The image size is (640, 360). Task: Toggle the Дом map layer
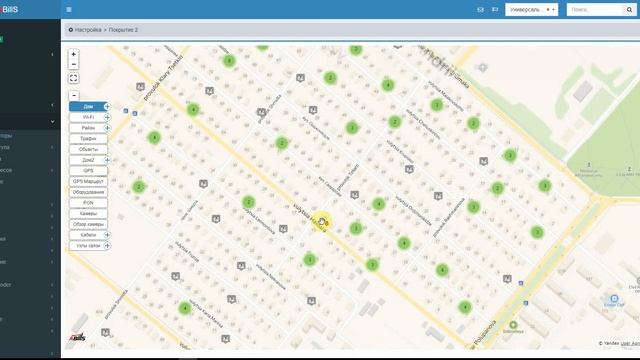(88, 107)
